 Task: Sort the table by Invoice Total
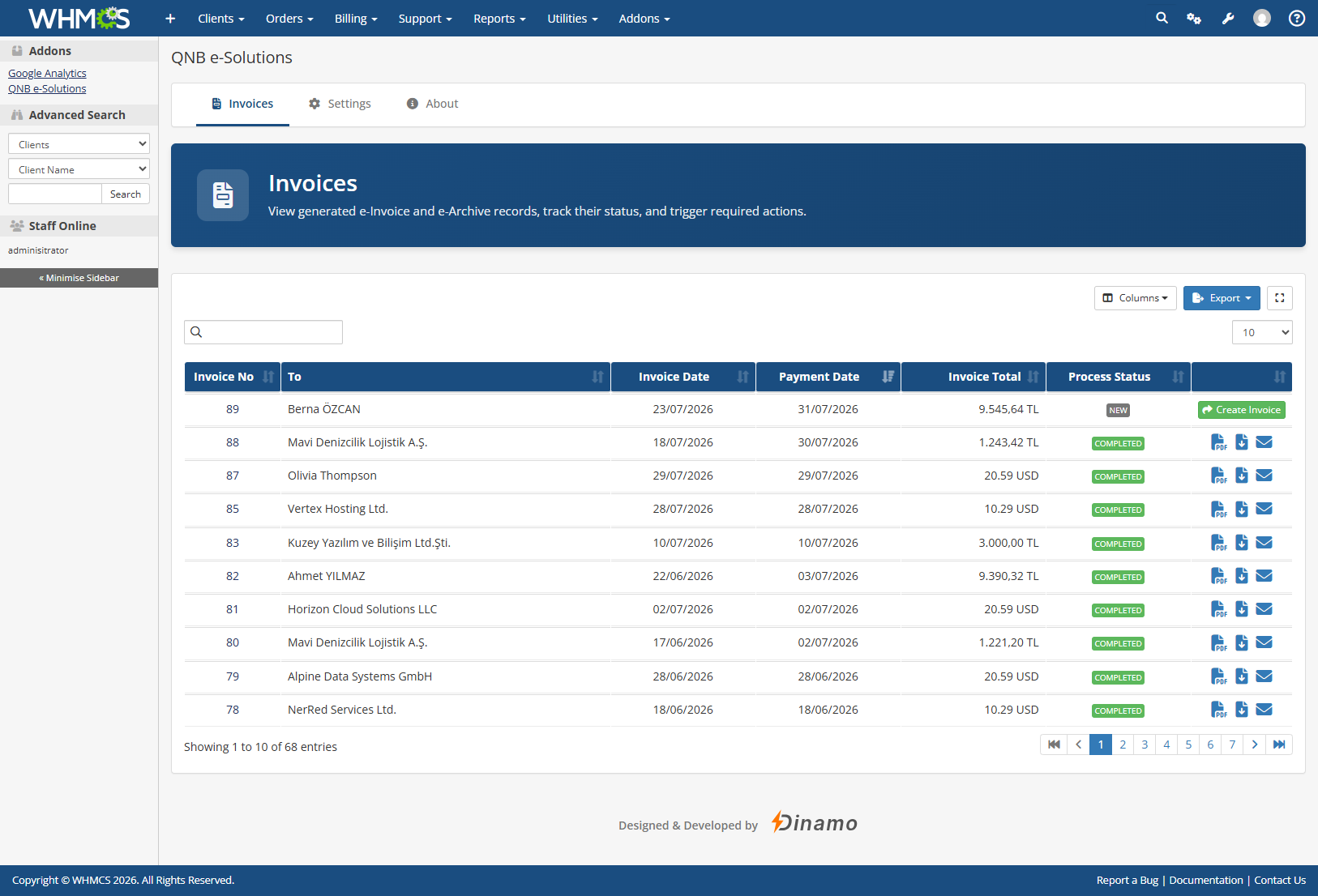point(974,377)
